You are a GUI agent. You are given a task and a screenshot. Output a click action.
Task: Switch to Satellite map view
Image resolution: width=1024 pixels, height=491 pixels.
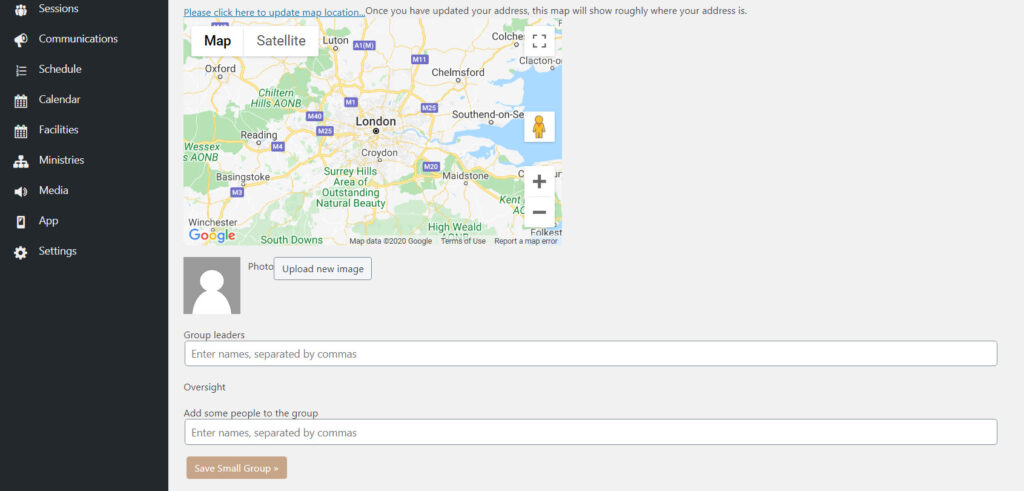(x=281, y=41)
